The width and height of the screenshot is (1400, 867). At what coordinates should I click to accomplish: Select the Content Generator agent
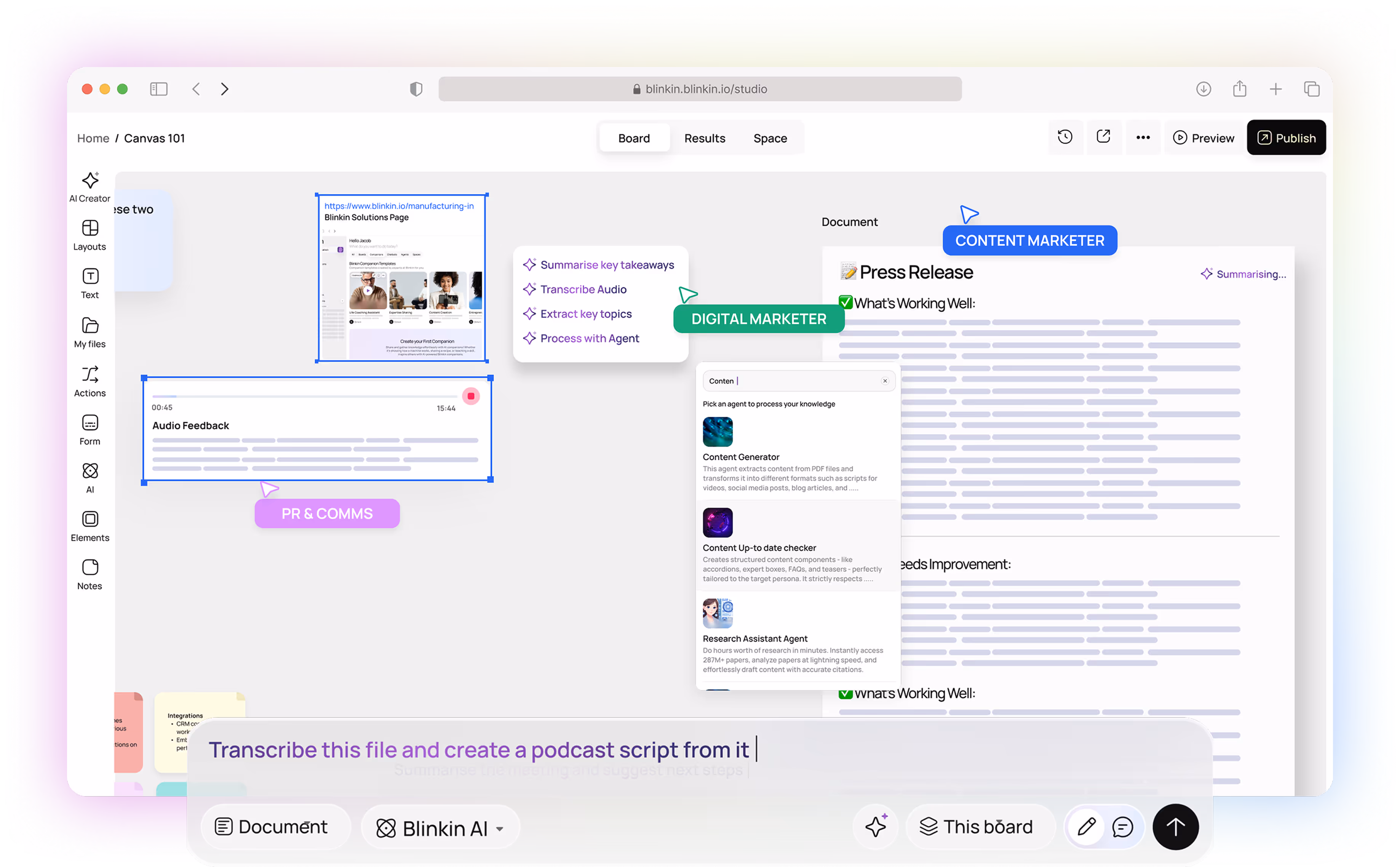point(798,455)
